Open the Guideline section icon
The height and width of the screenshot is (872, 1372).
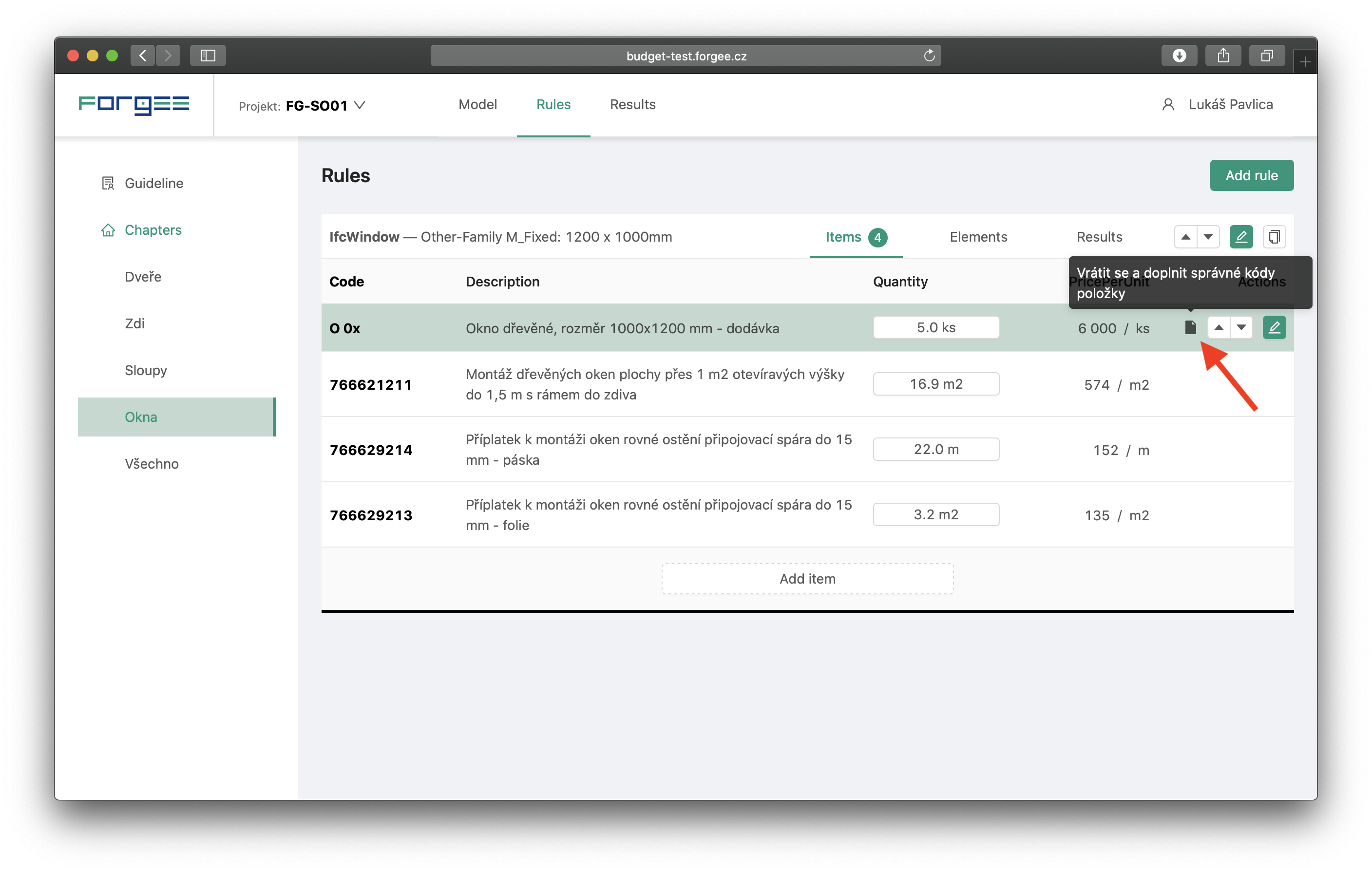pyautogui.click(x=108, y=183)
